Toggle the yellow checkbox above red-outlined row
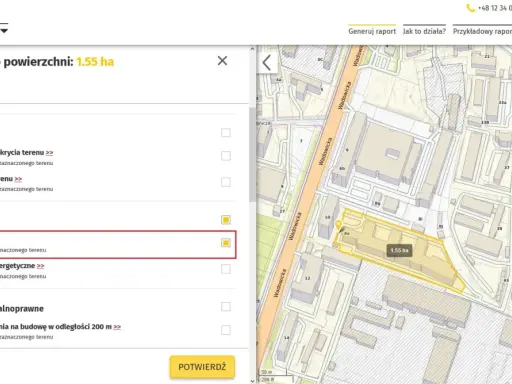The height and width of the screenshot is (384, 512). click(x=226, y=220)
